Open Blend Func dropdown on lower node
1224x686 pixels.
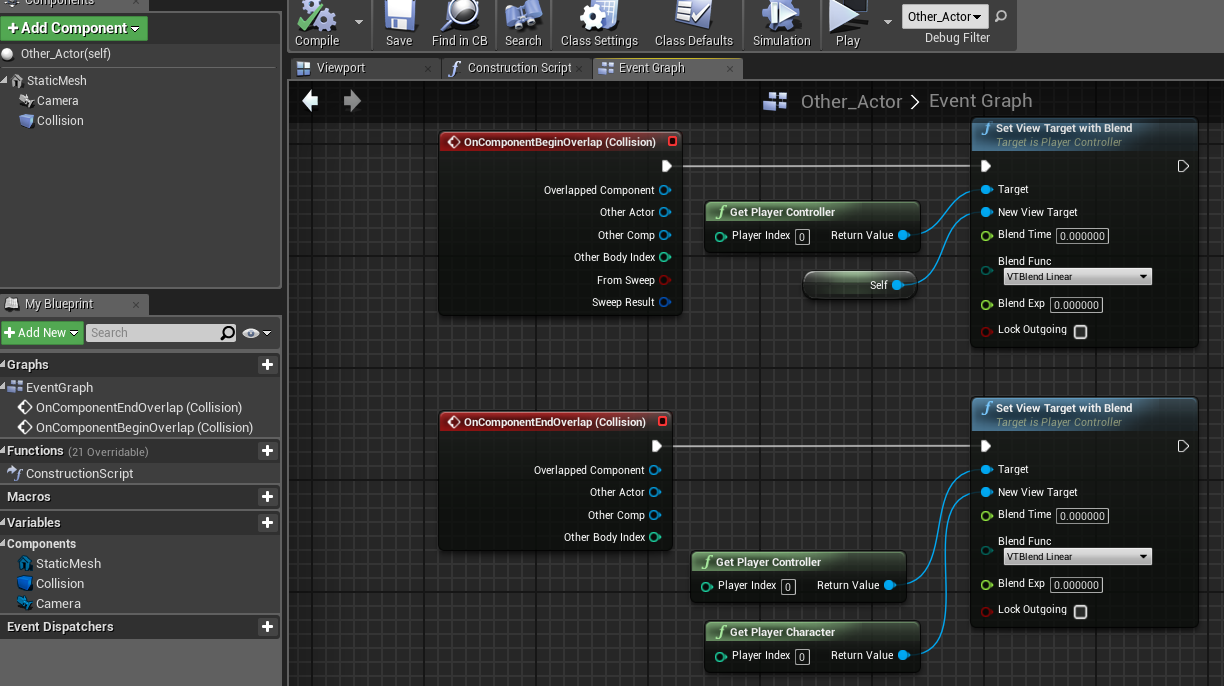pos(1077,556)
